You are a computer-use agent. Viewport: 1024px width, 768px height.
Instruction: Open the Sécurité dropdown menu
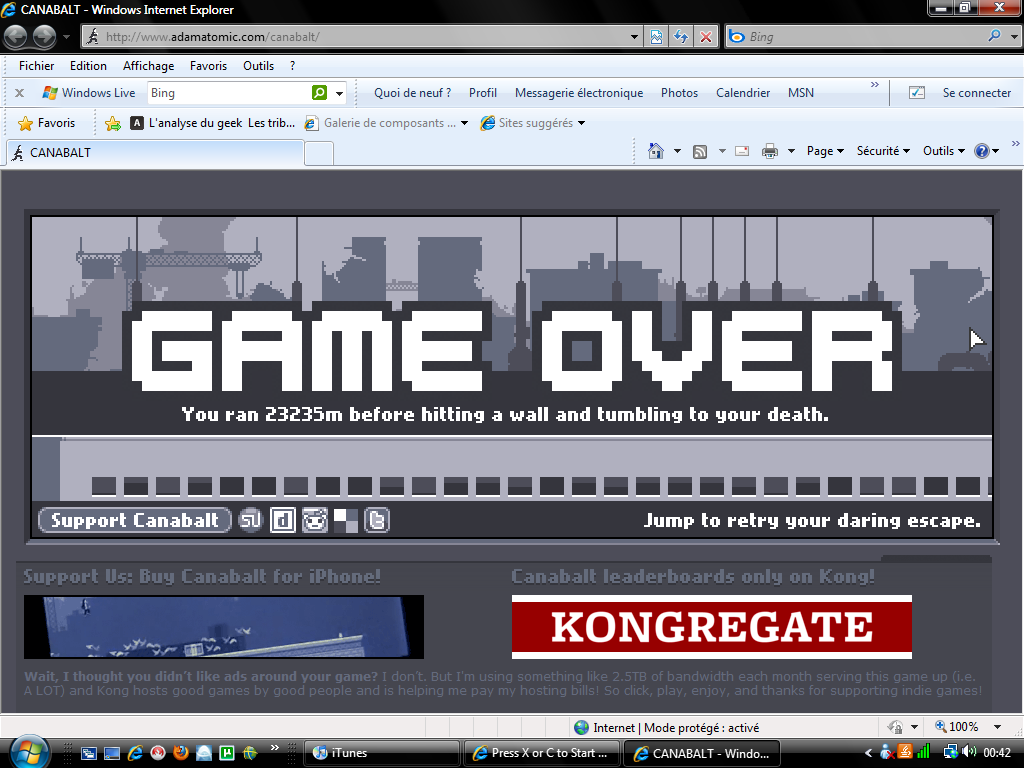click(883, 151)
